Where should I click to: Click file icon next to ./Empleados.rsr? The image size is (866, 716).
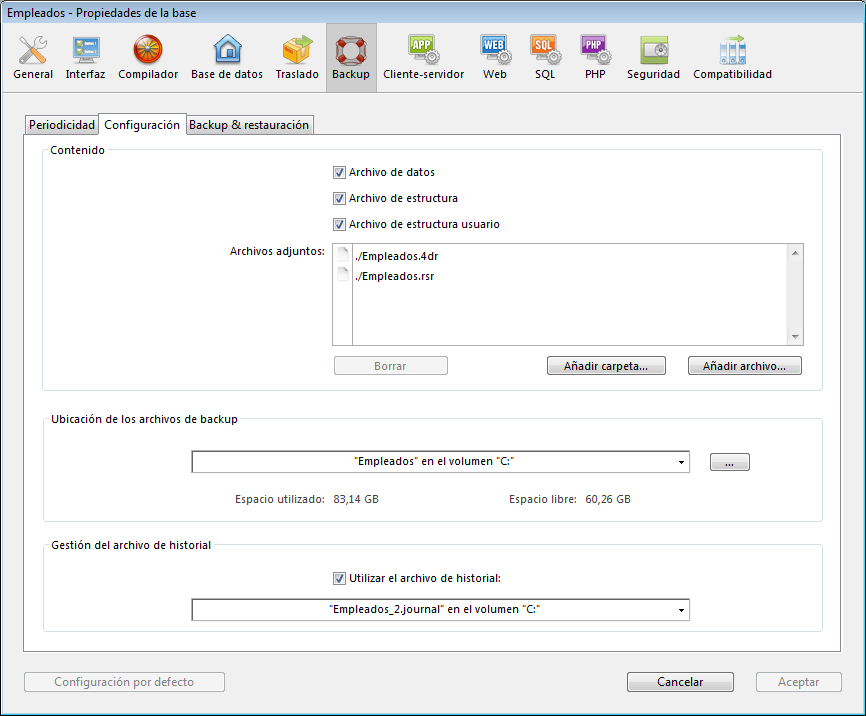[343, 275]
